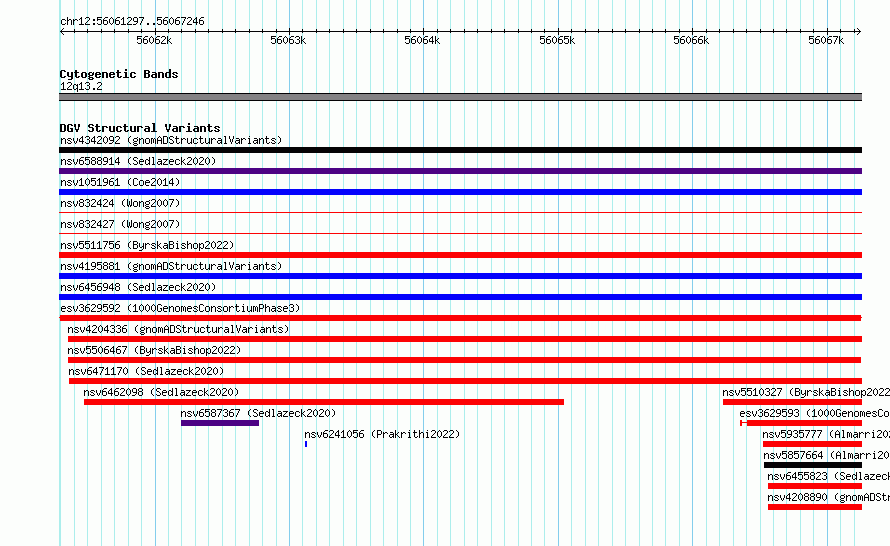Image resolution: width=890 pixels, height=546 pixels.
Task: Click the red nsv4208890 variant bar
Action: tap(815, 507)
